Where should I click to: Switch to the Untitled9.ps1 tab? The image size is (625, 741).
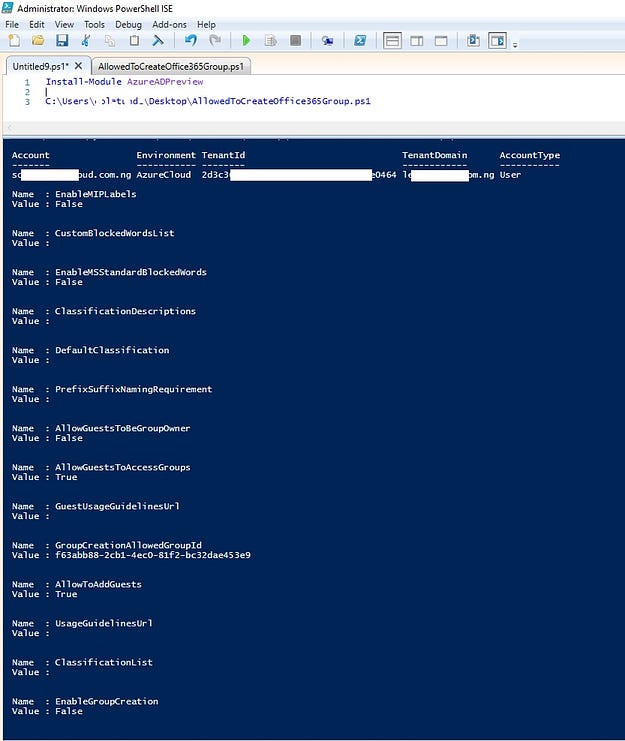(40, 66)
